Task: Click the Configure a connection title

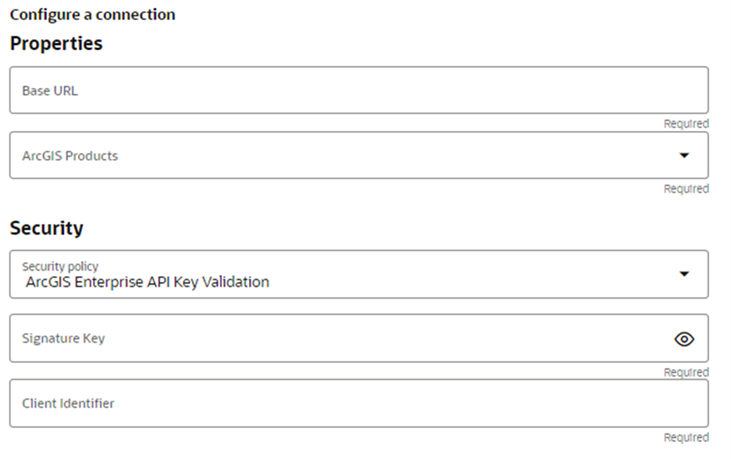Action: pos(92,15)
